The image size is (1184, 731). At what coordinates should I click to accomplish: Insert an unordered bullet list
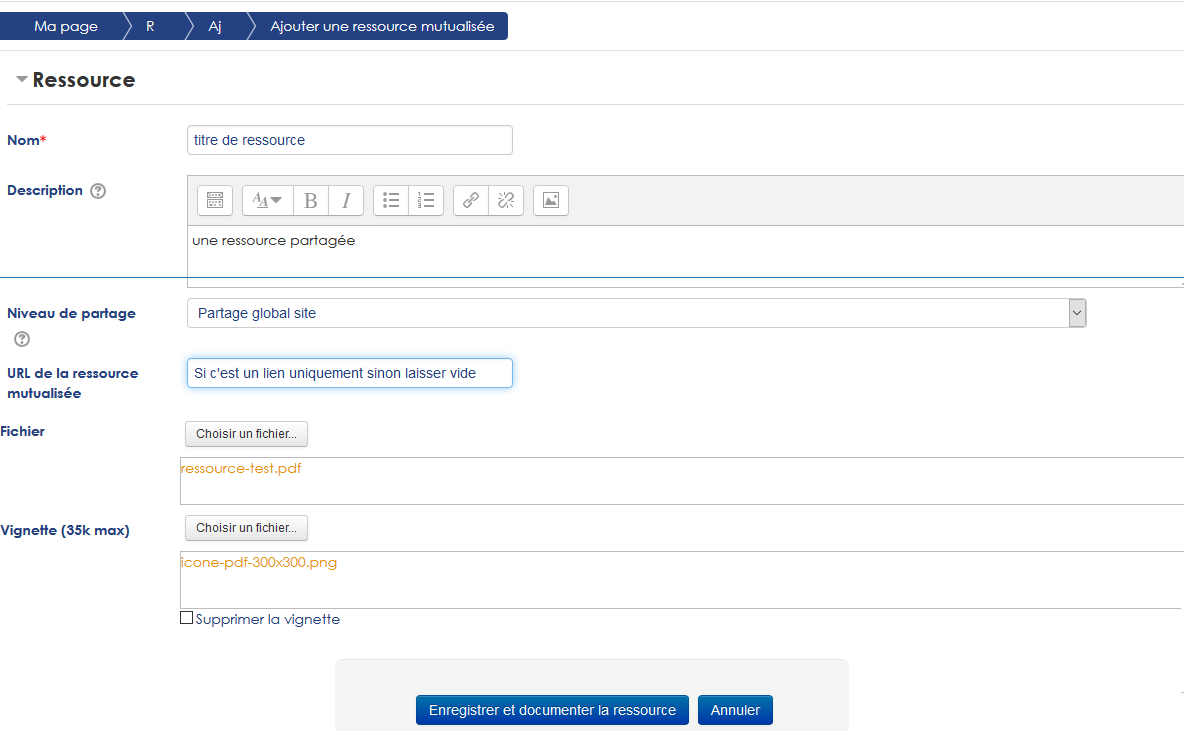click(391, 200)
